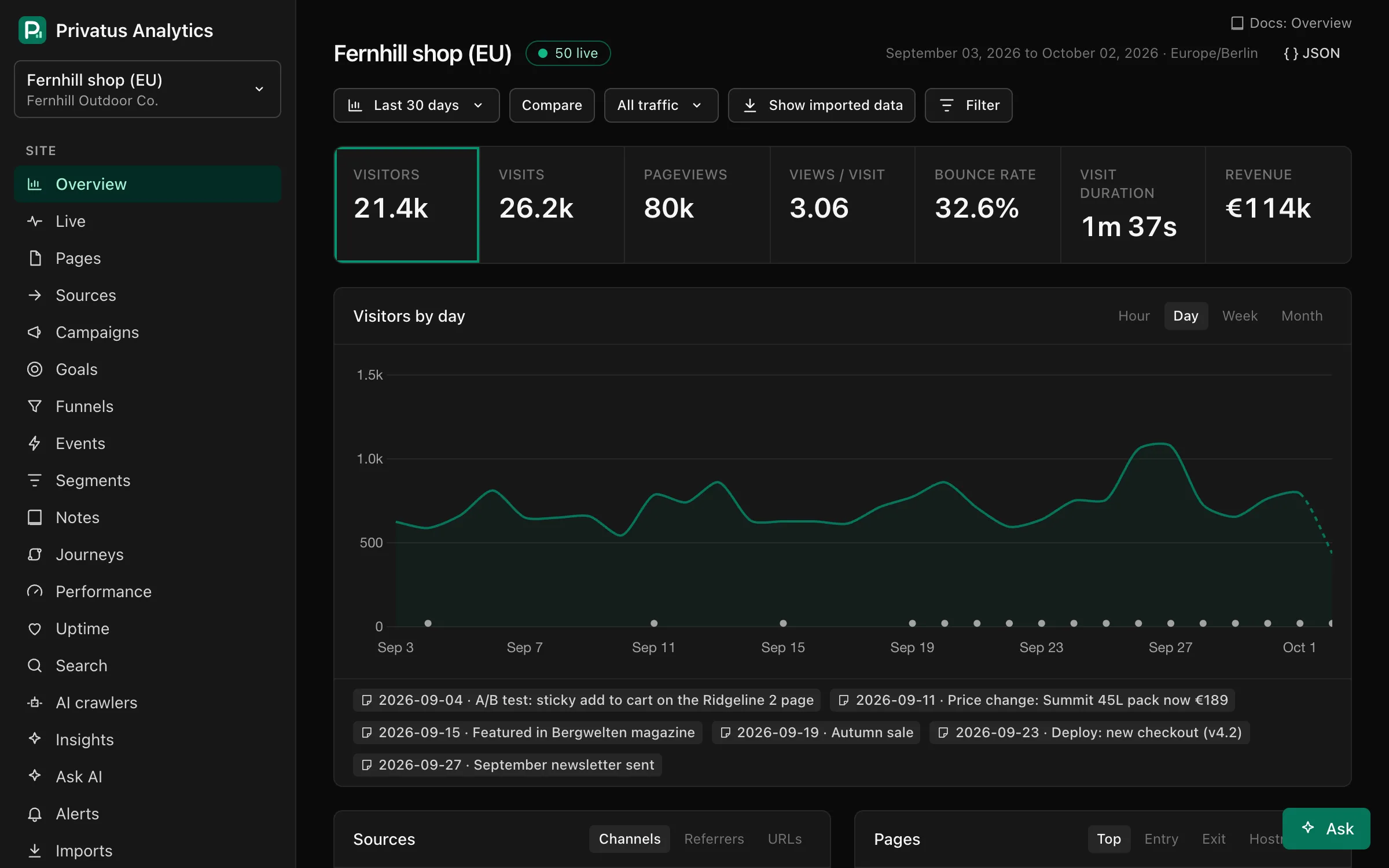Open the JSON export link
Viewport: 1389px width, 868px height.
[x=1311, y=53]
